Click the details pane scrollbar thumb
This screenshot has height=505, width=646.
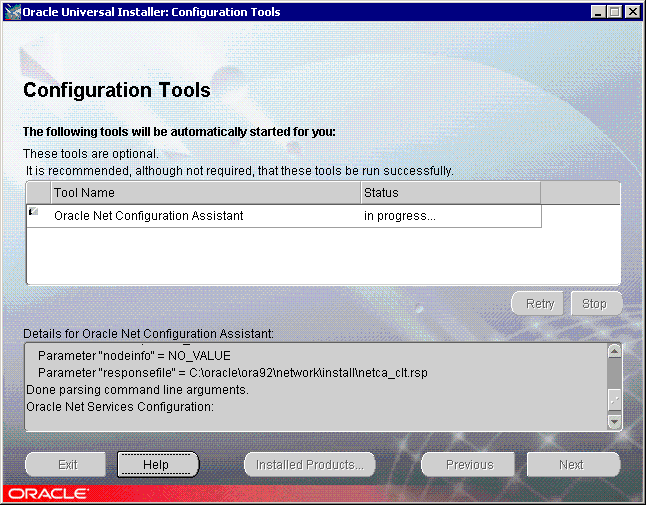click(x=615, y=397)
